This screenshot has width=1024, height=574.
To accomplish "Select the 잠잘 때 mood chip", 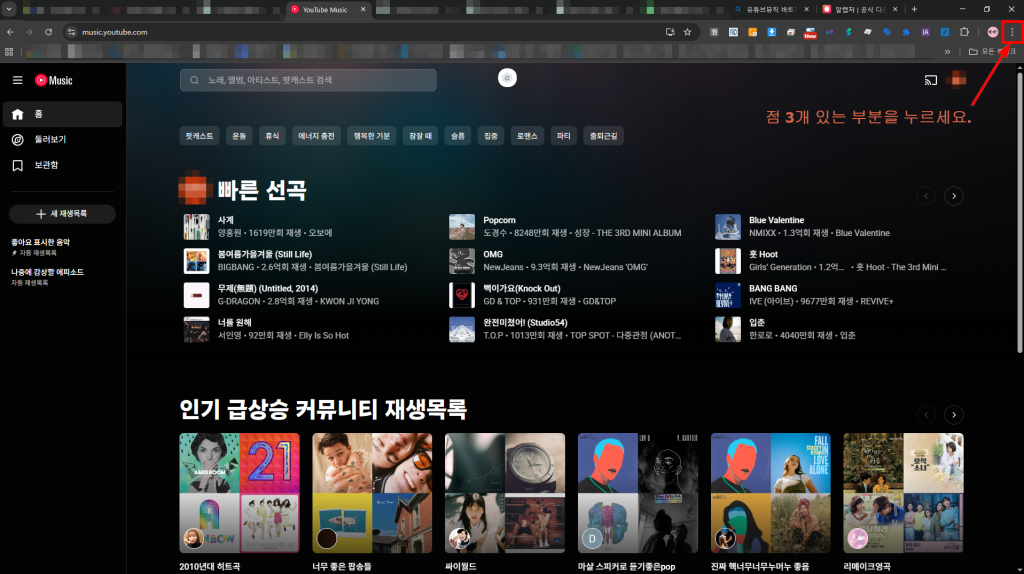I will click(x=420, y=136).
